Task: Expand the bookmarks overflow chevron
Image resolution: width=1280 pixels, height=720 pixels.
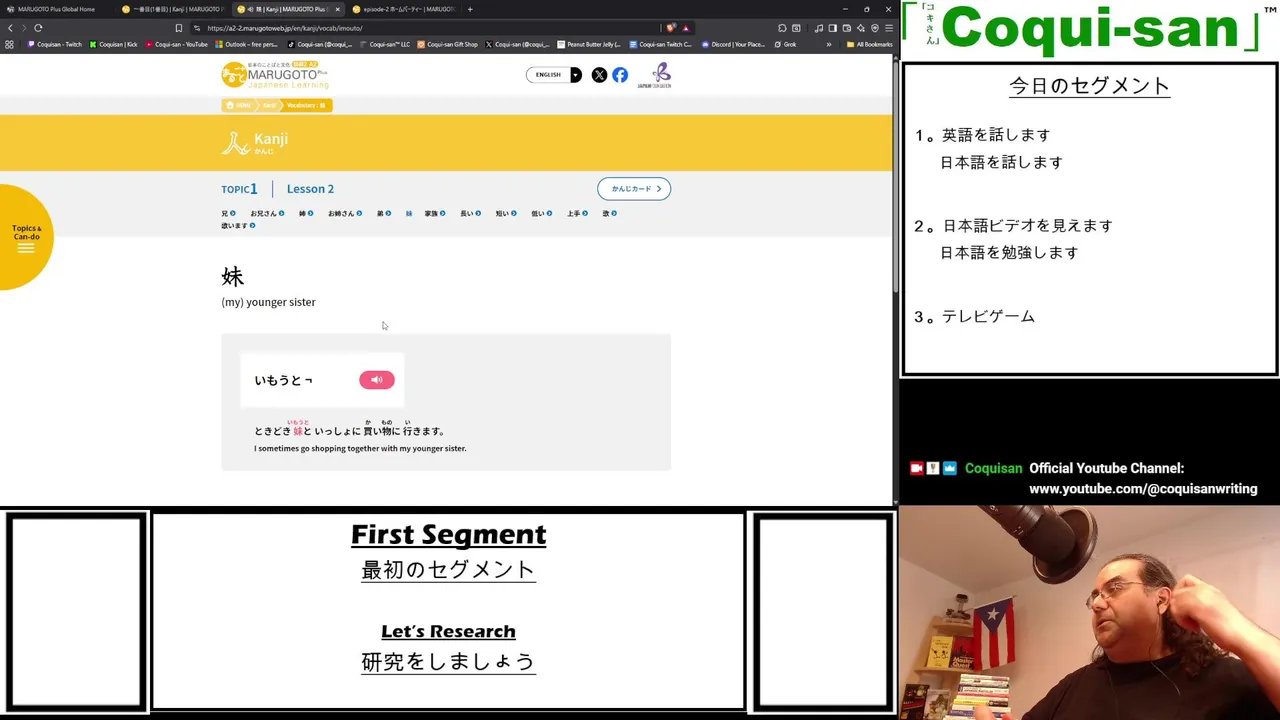Action: (828, 44)
